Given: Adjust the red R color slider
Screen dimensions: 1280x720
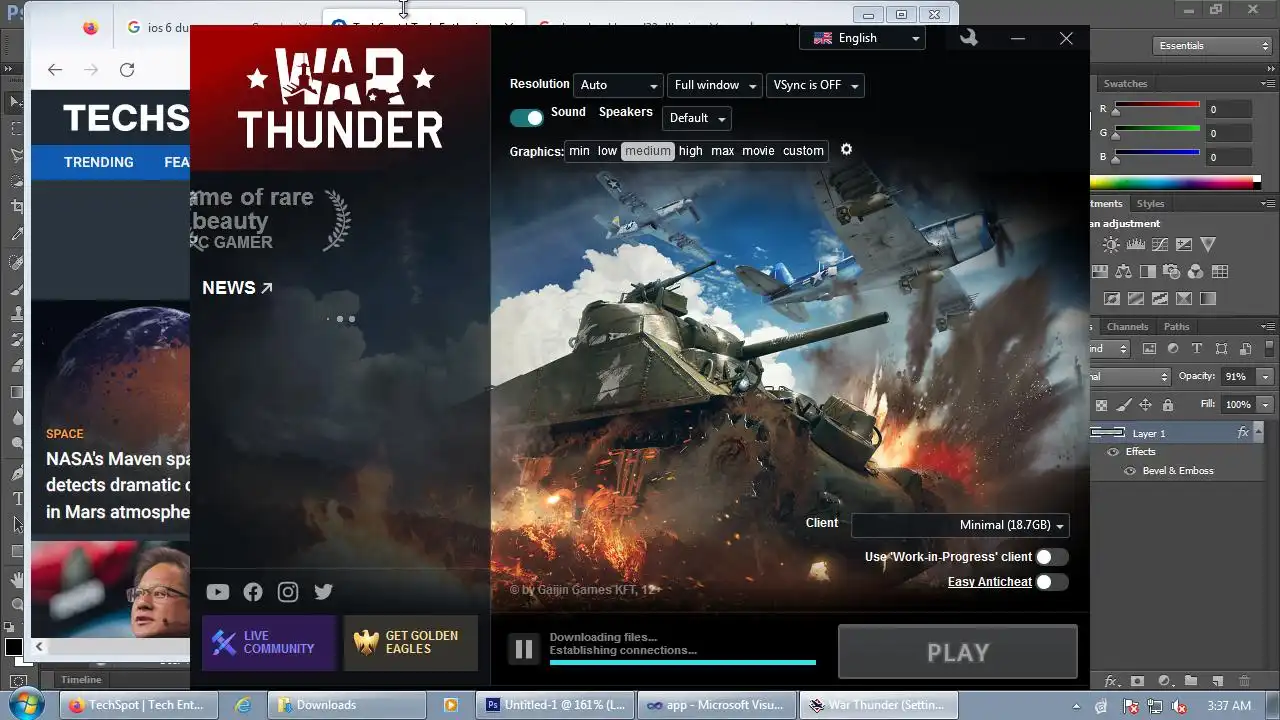Looking at the screenshot, I should (1157, 107).
